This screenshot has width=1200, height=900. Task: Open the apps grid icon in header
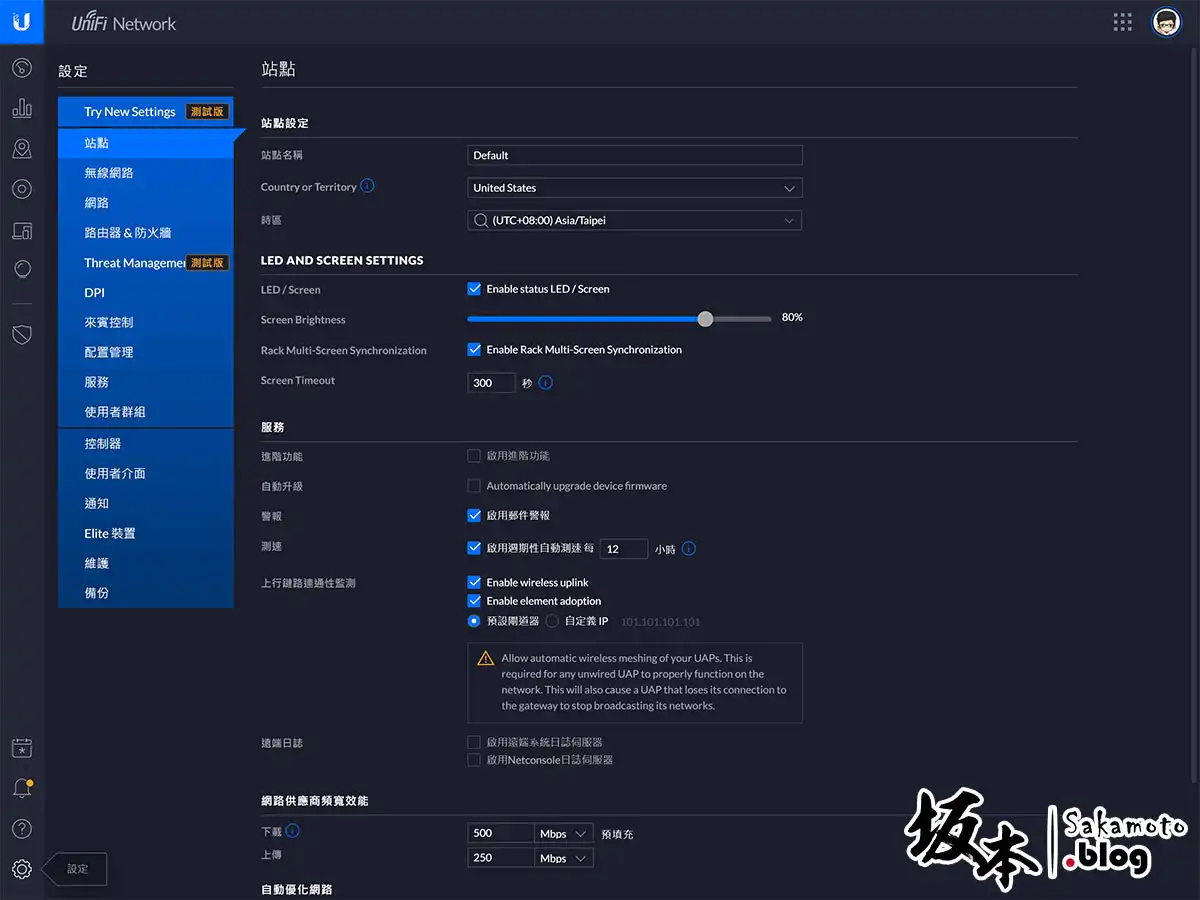pos(1122,22)
